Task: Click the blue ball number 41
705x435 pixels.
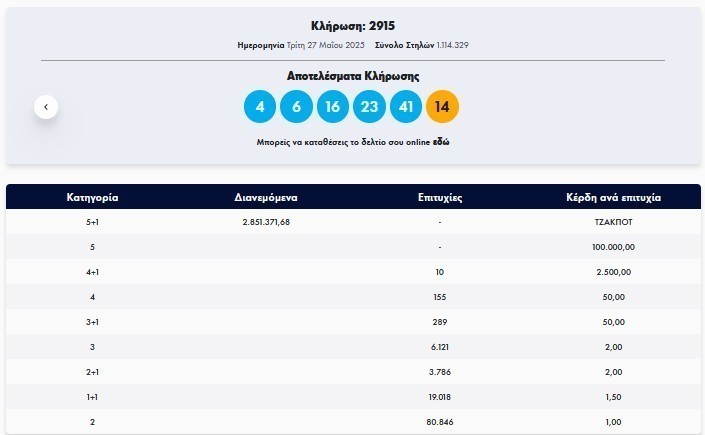Action: pyautogui.click(x=406, y=106)
